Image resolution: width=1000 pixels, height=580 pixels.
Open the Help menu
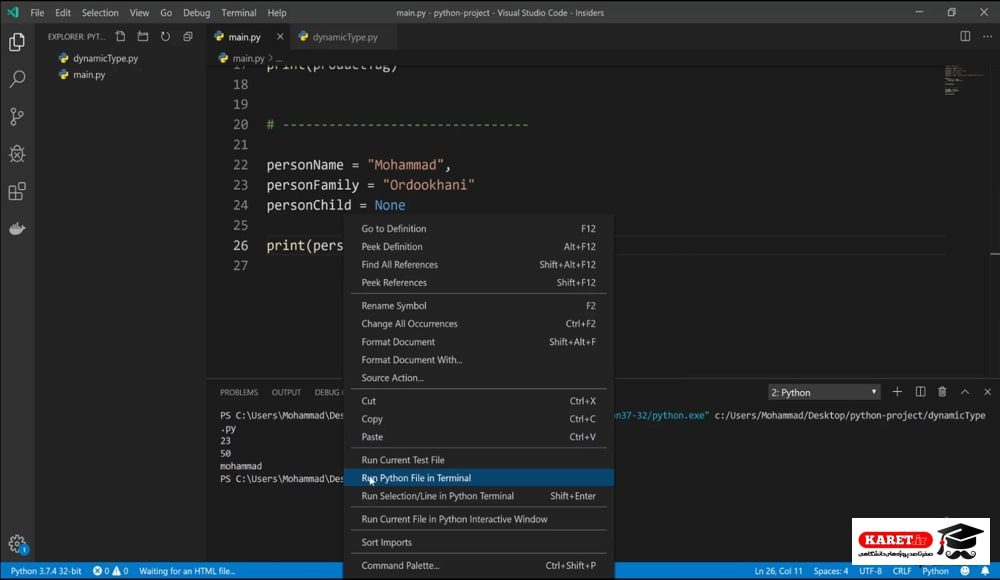tap(277, 13)
